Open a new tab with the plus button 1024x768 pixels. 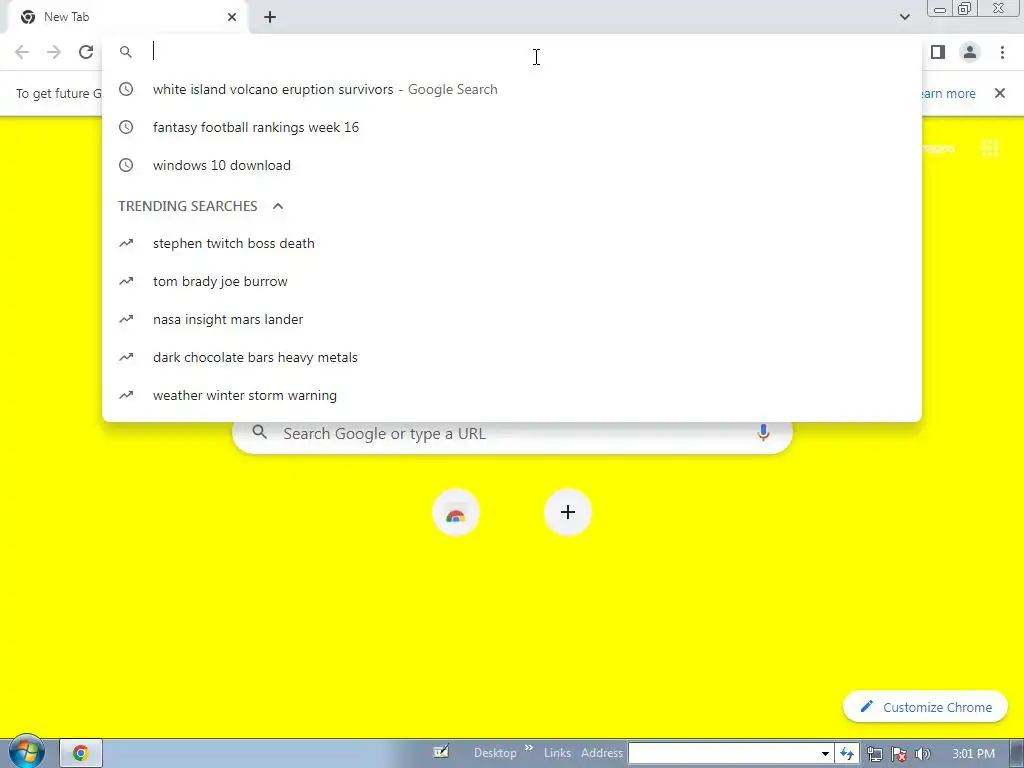coord(270,17)
